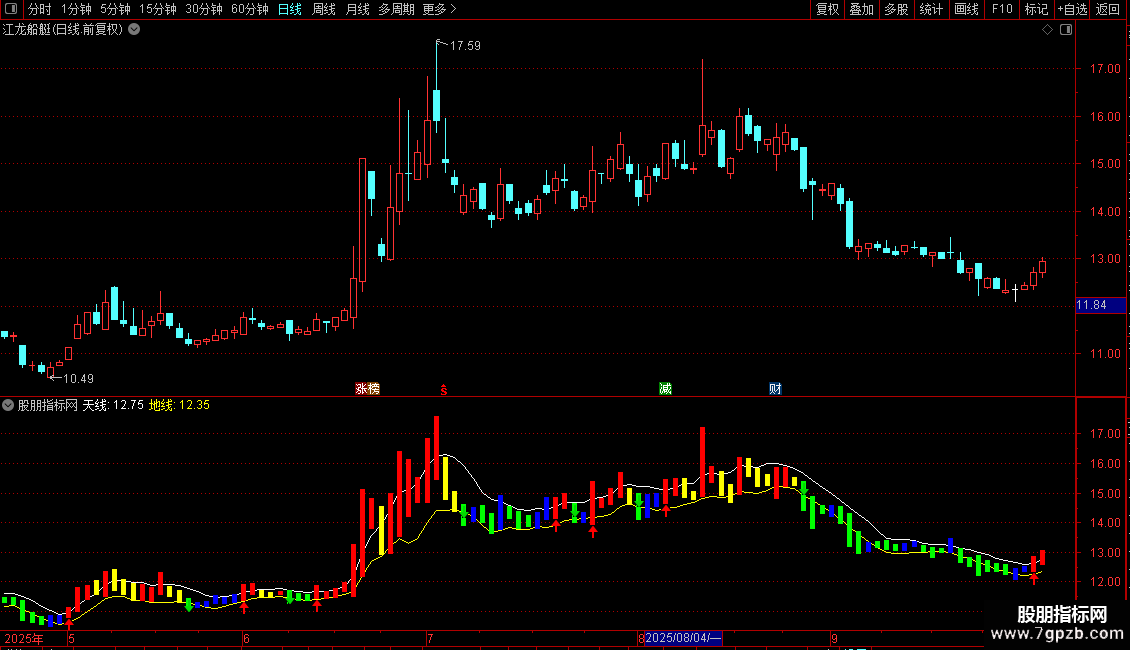Select the 5分钟 period

pos(115,9)
